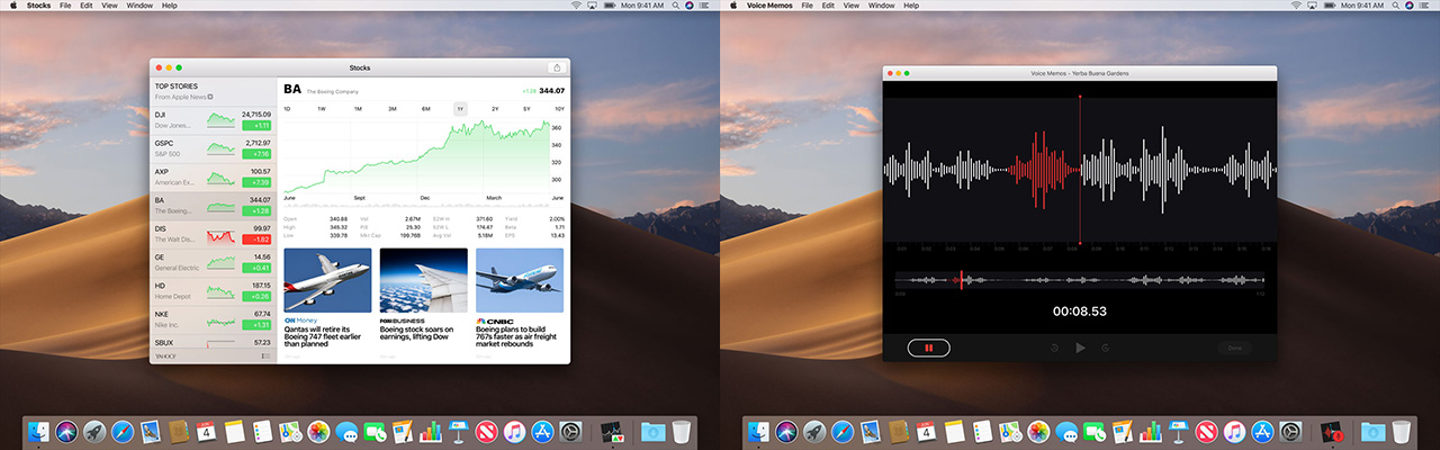
Task: Pause recording with the red pause button
Action: point(929,348)
